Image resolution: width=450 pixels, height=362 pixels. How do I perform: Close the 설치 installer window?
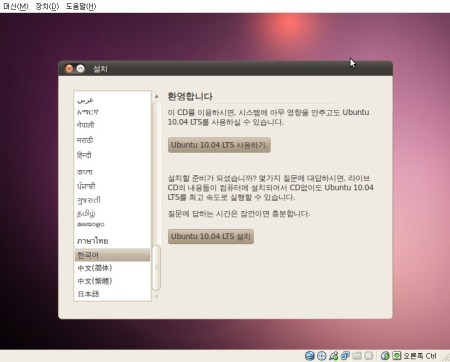pos(69,69)
